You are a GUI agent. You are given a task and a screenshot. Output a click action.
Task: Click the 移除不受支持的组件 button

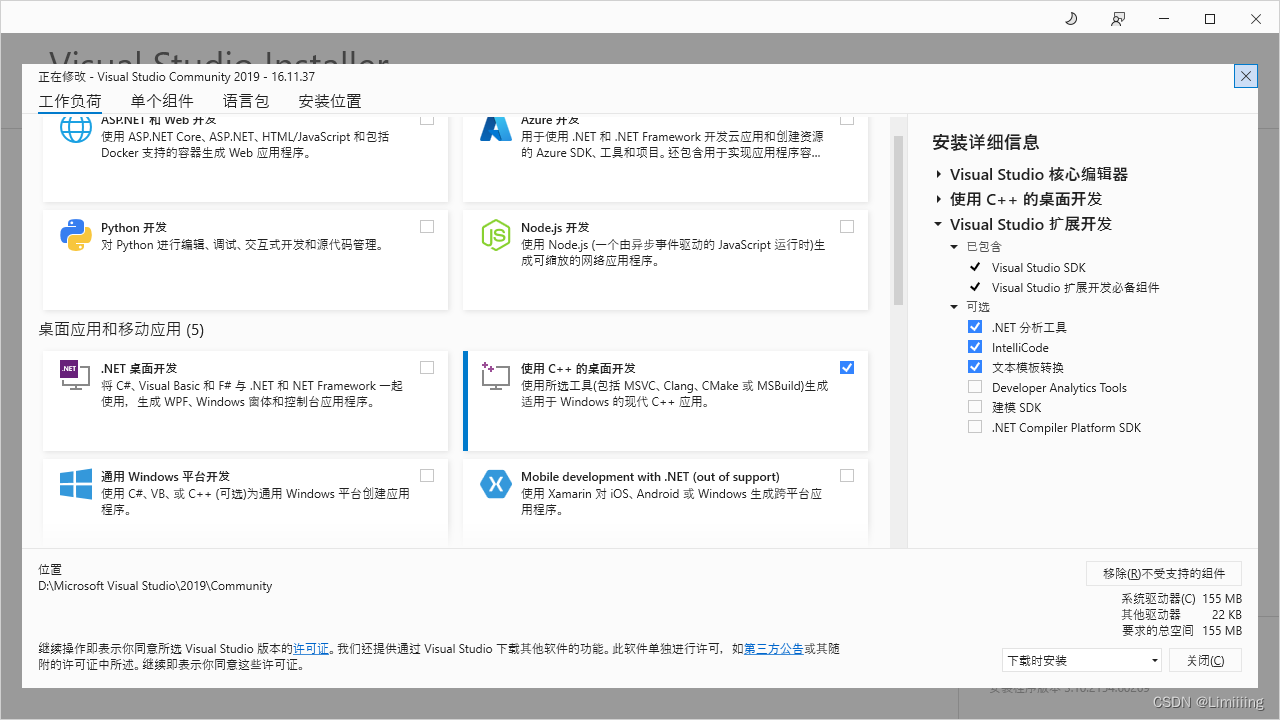[1163, 573]
